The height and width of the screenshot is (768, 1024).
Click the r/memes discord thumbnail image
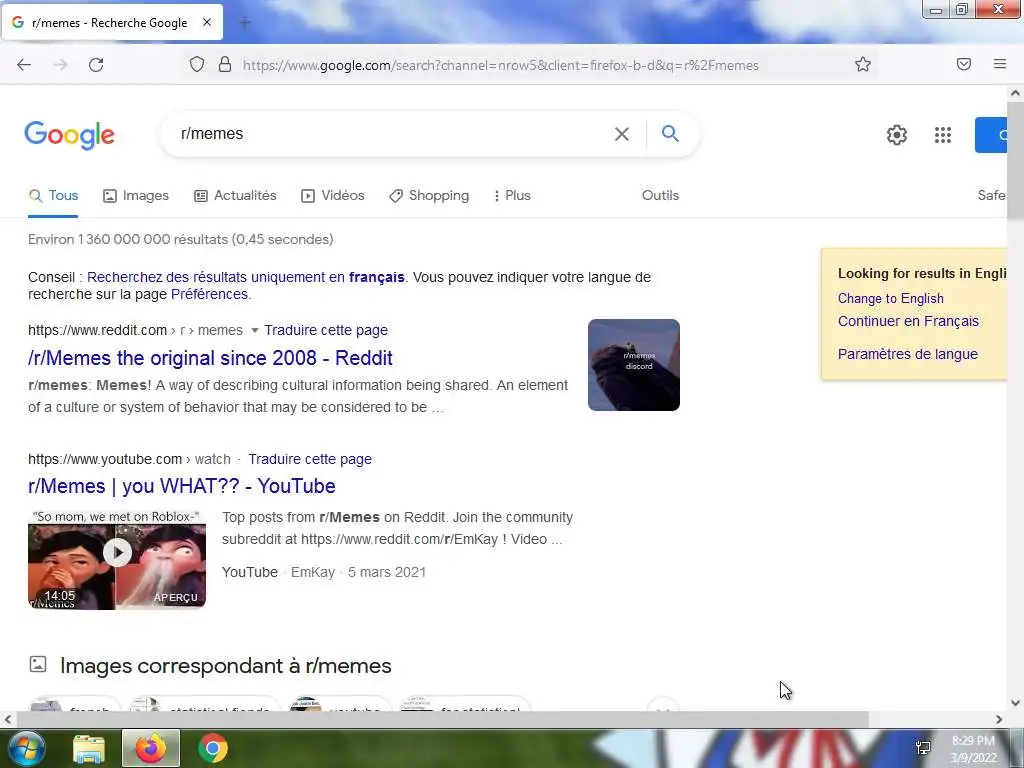pyautogui.click(x=633, y=365)
